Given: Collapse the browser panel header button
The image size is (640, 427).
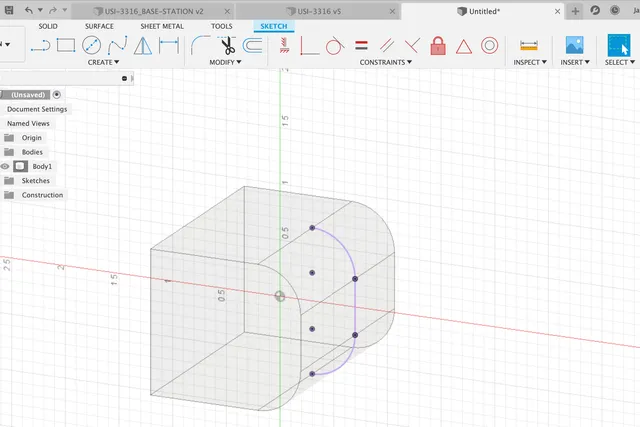Looking at the screenshot, I should pos(124,78).
